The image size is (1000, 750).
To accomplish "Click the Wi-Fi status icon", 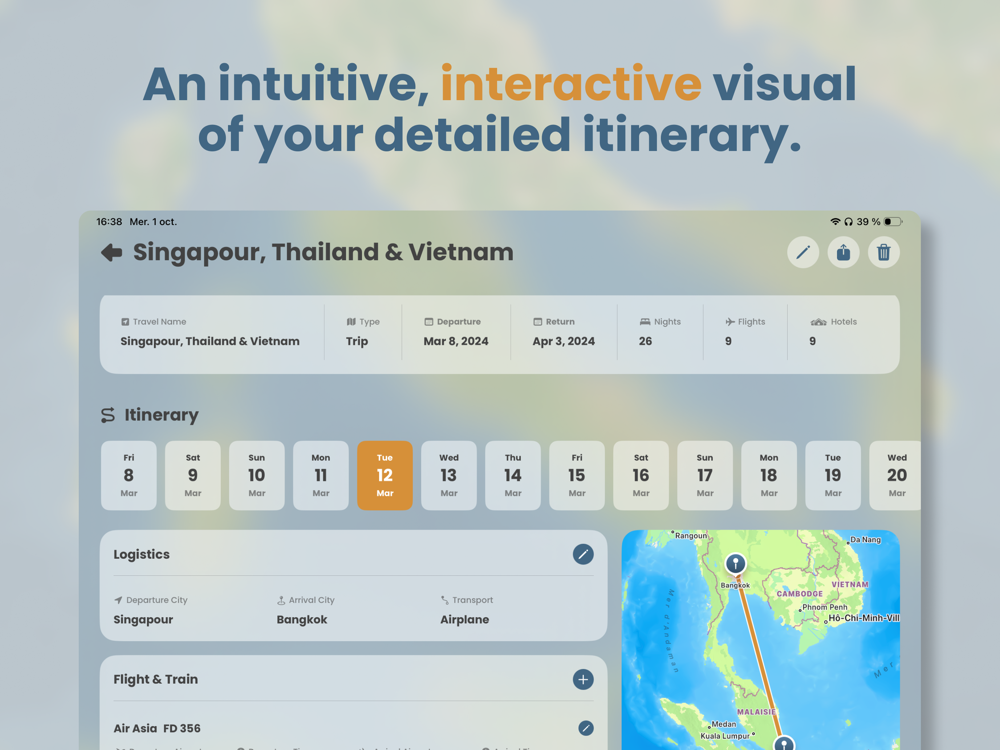I will 835,222.
